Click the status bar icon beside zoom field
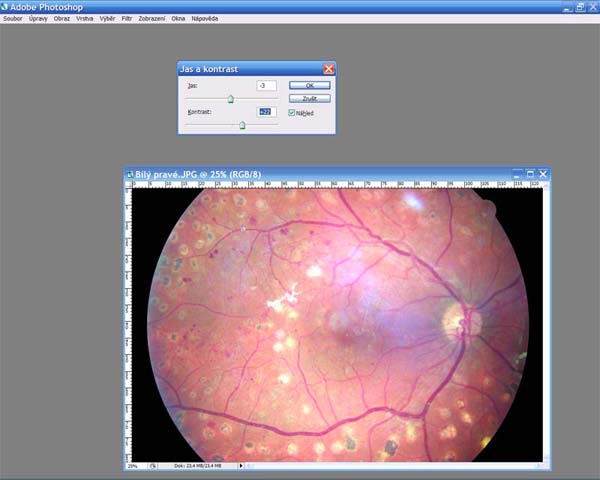The width and height of the screenshot is (600, 480). [153, 466]
